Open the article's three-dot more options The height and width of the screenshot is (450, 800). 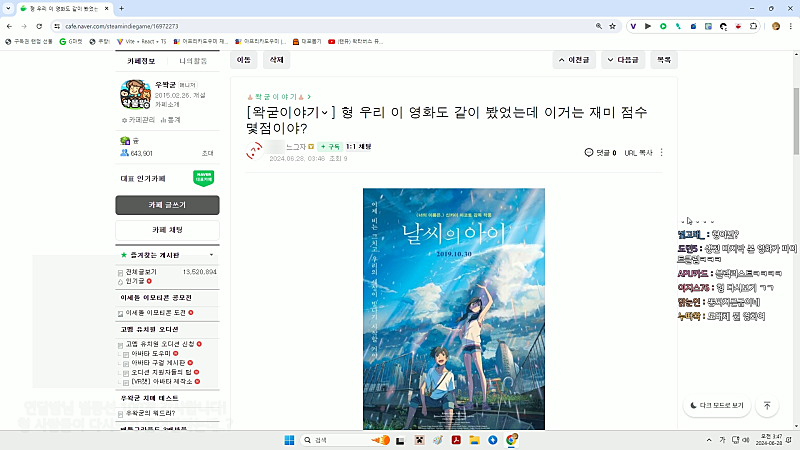(x=662, y=153)
